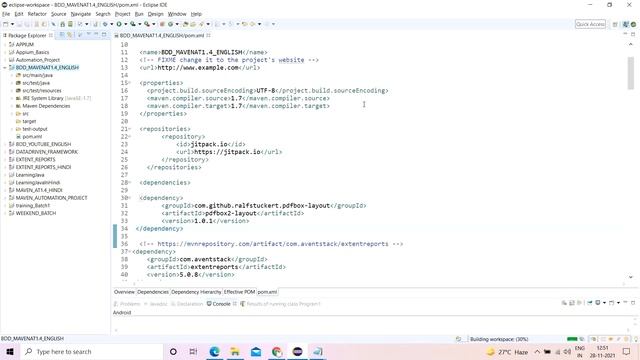Switch to the Overview editor tab

coord(124,292)
